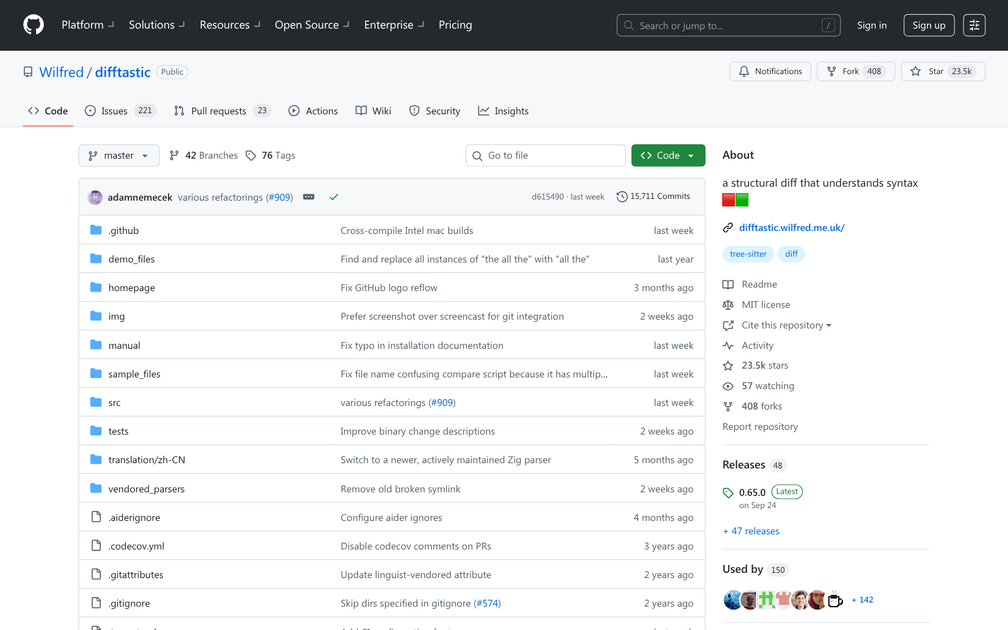Click the Sign up button
The image size is (1008, 630).
pos(928,25)
